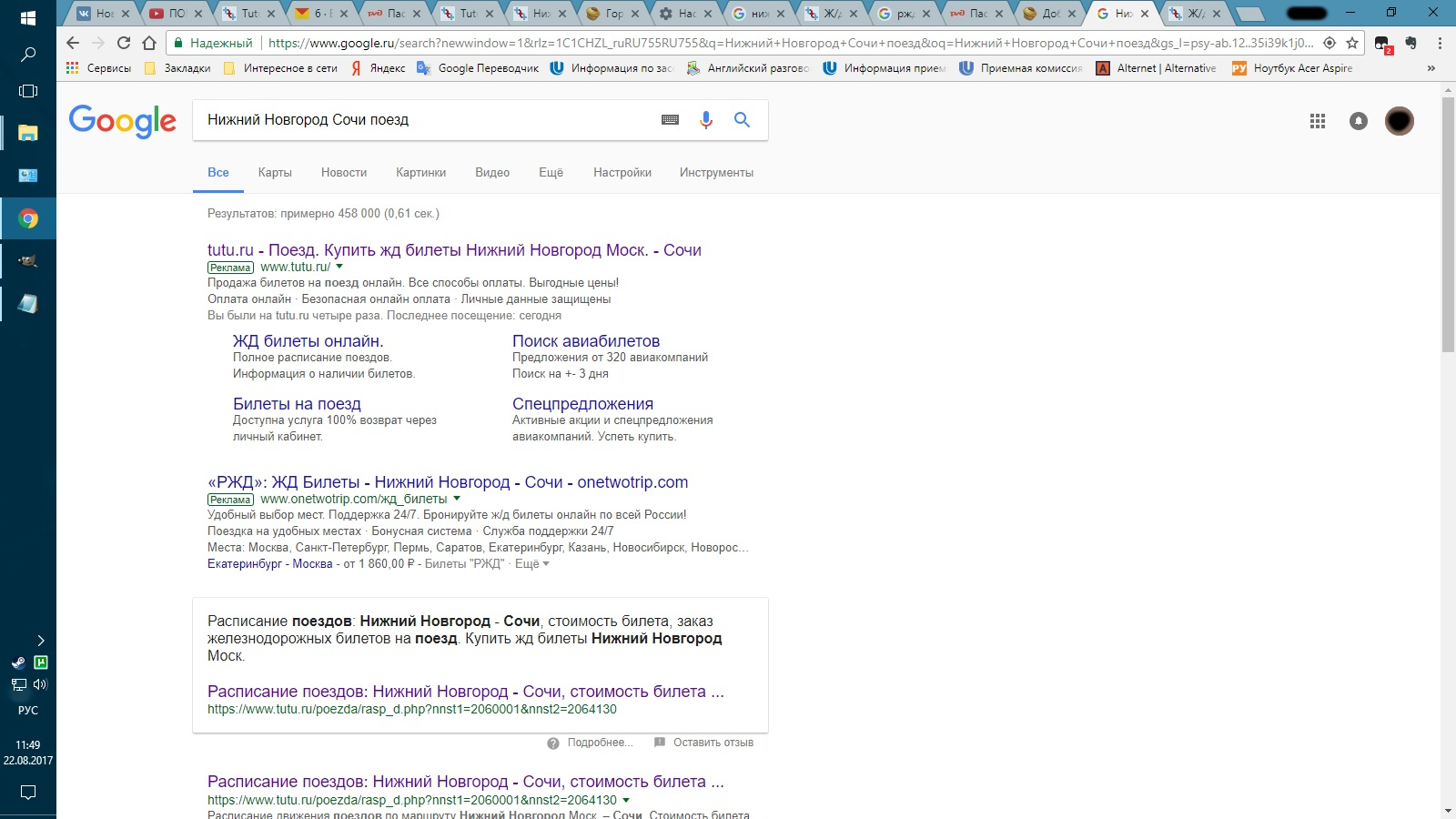Viewport: 1456px width, 819px height.
Task: Show hidden system tray icons
Action: (40, 641)
